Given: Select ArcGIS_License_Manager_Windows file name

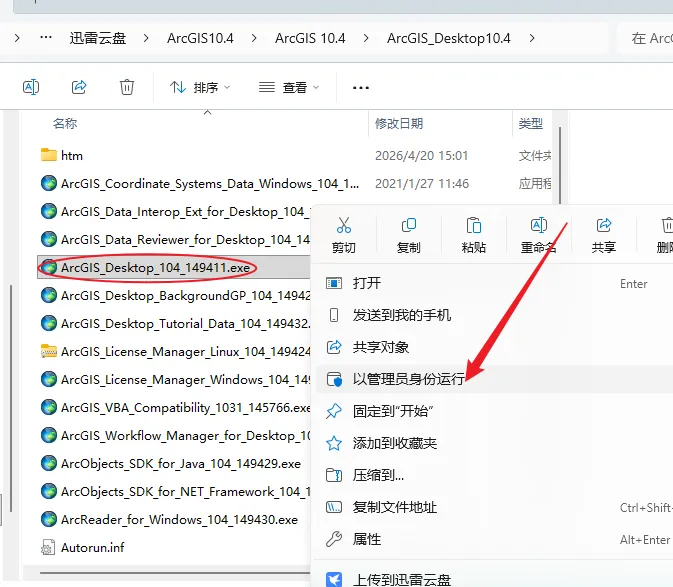Looking at the screenshot, I should 185,379.
